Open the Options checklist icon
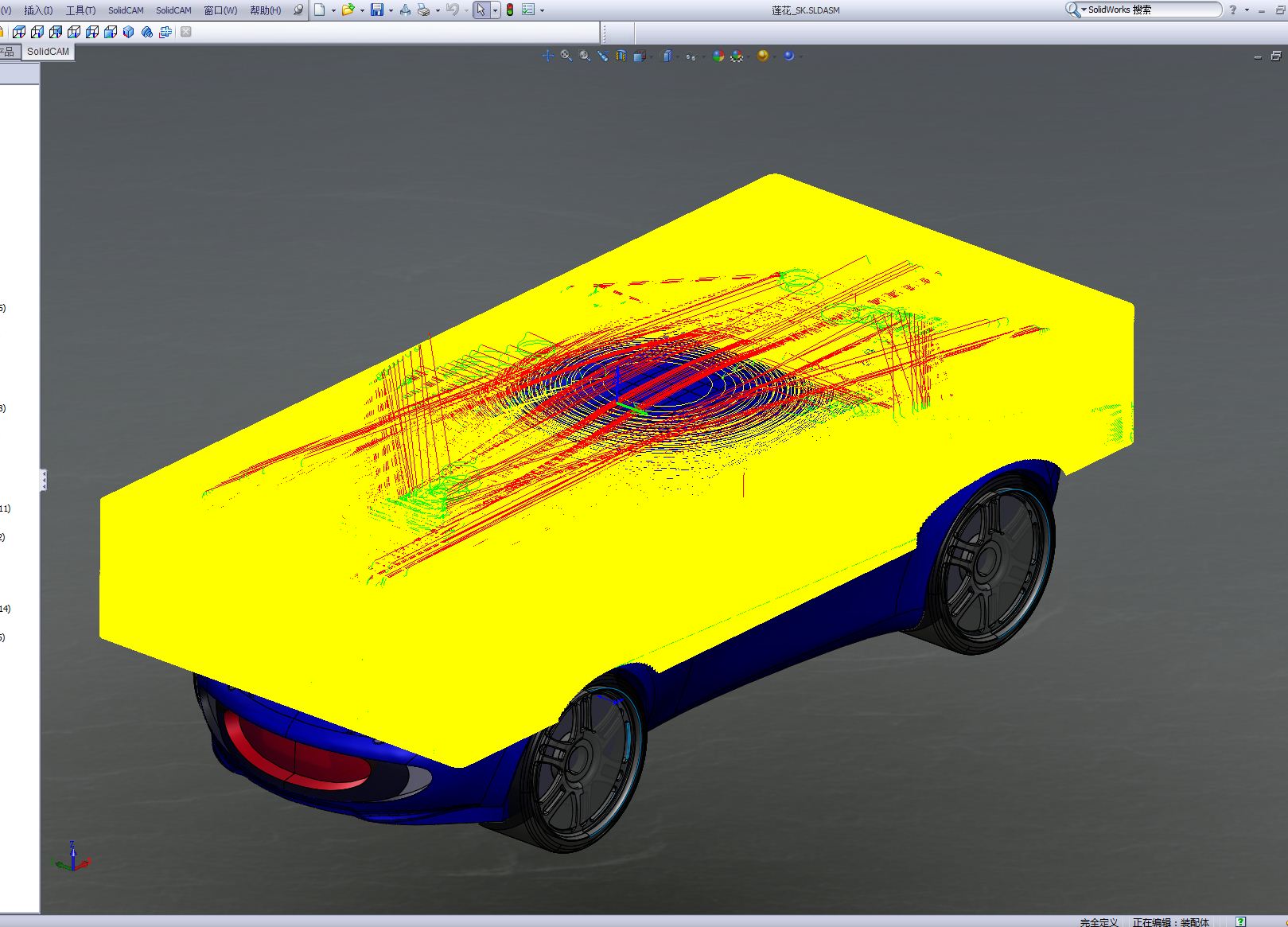The height and width of the screenshot is (927, 1288). point(528,10)
